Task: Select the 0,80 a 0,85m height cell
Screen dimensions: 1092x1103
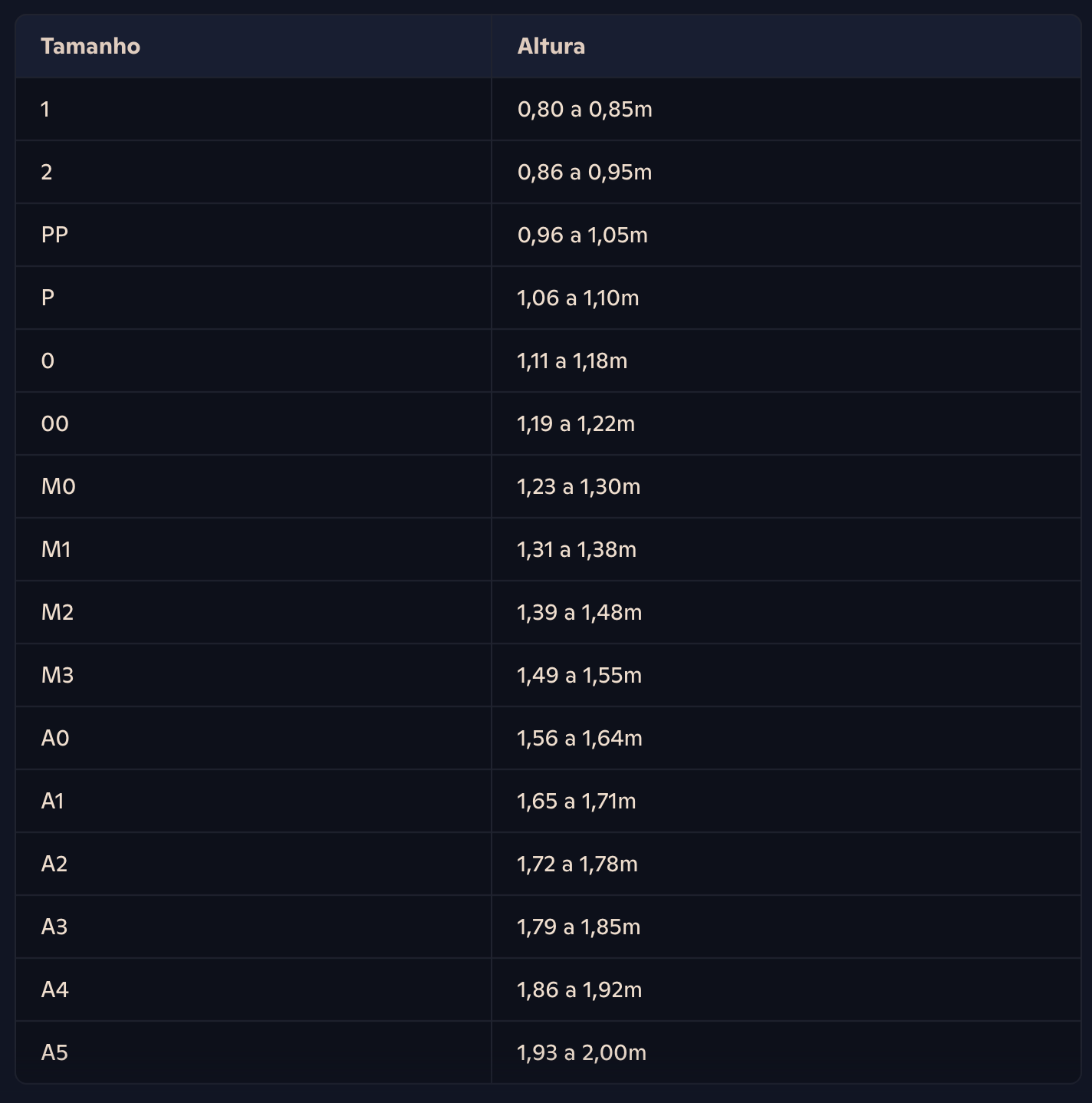Action: [x=786, y=109]
